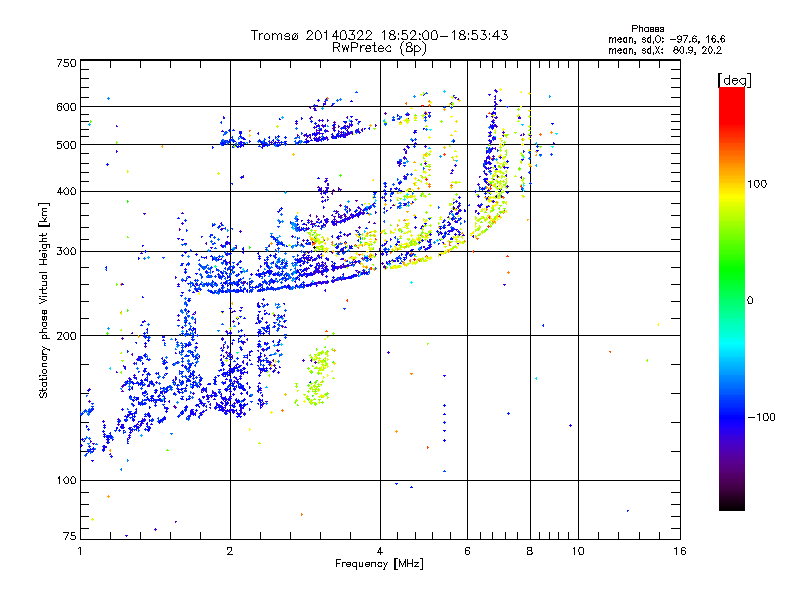This screenshot has height=600, width=800.
Task: Click x-axis label '4'
Action: point(380,551)
